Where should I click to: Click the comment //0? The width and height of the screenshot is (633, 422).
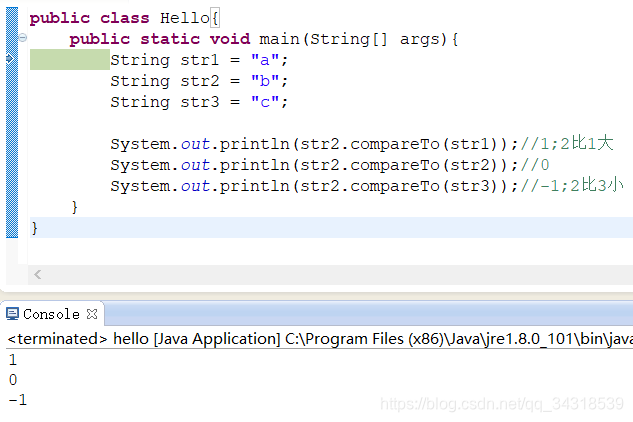tap(535, 165)
